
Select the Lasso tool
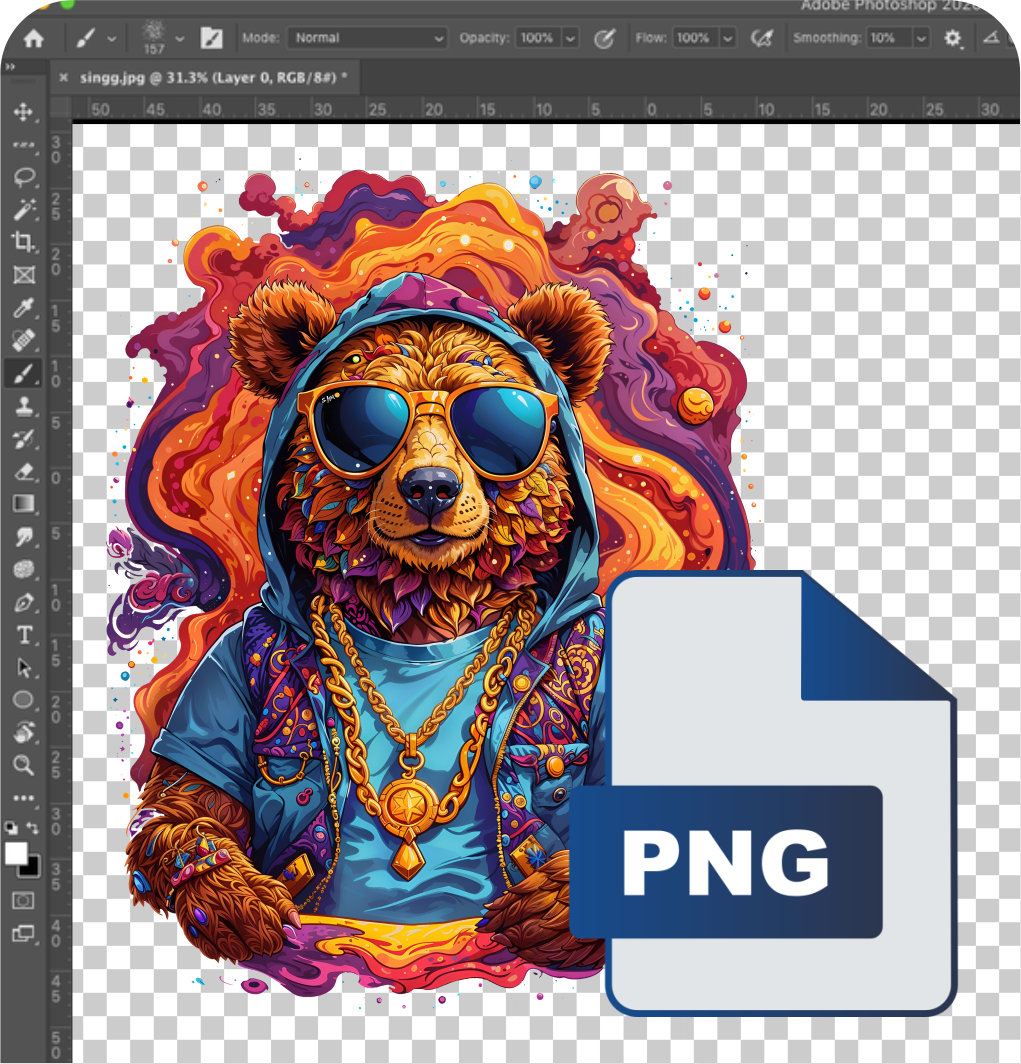coord(24,177)
